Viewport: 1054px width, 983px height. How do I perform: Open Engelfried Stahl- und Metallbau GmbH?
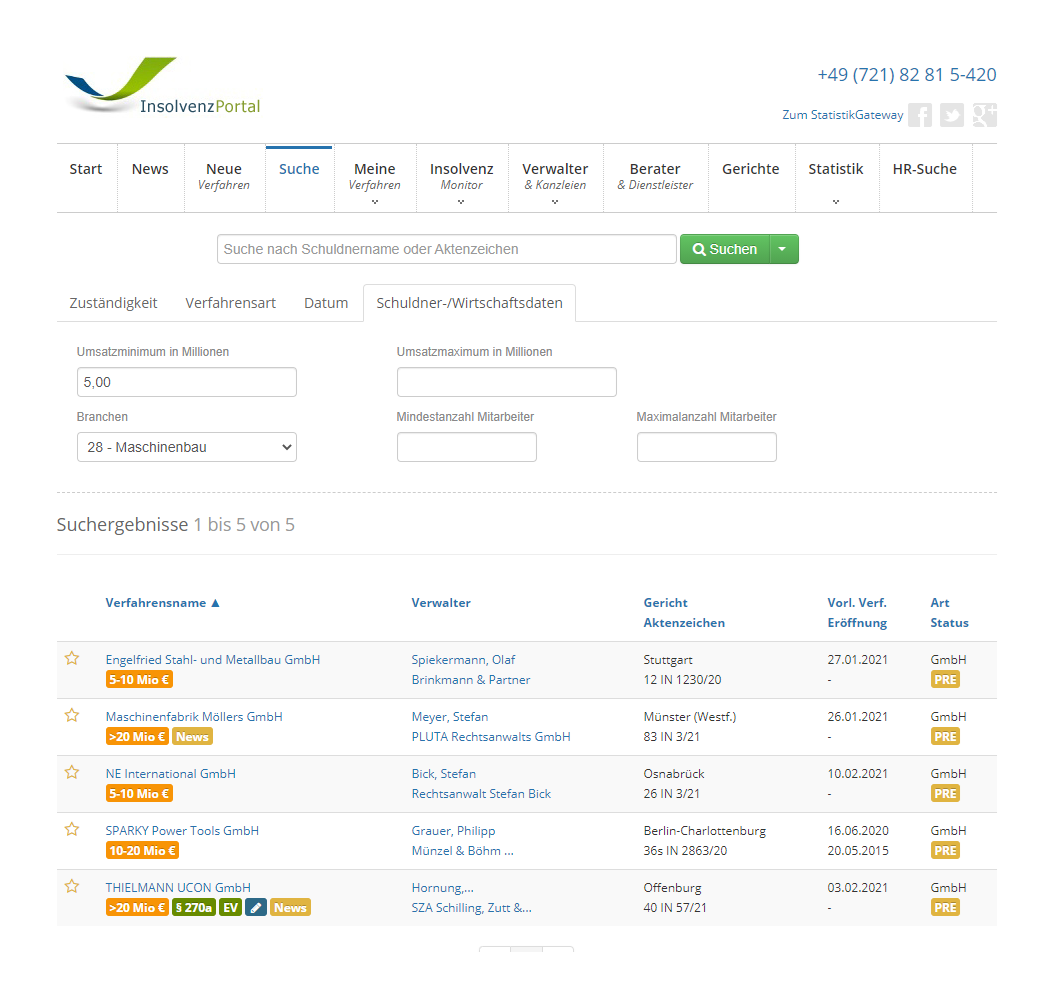(212, 660)
